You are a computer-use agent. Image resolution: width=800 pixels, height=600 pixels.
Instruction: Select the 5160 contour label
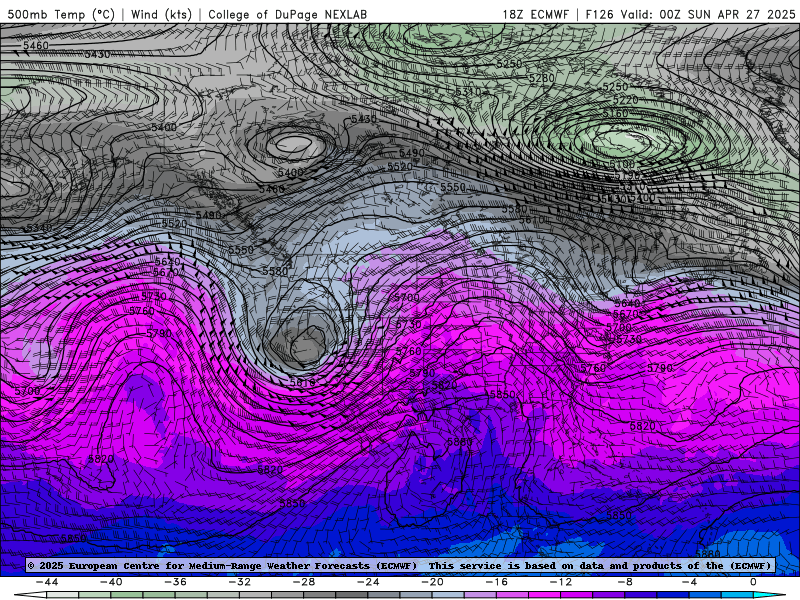(616, 113)
